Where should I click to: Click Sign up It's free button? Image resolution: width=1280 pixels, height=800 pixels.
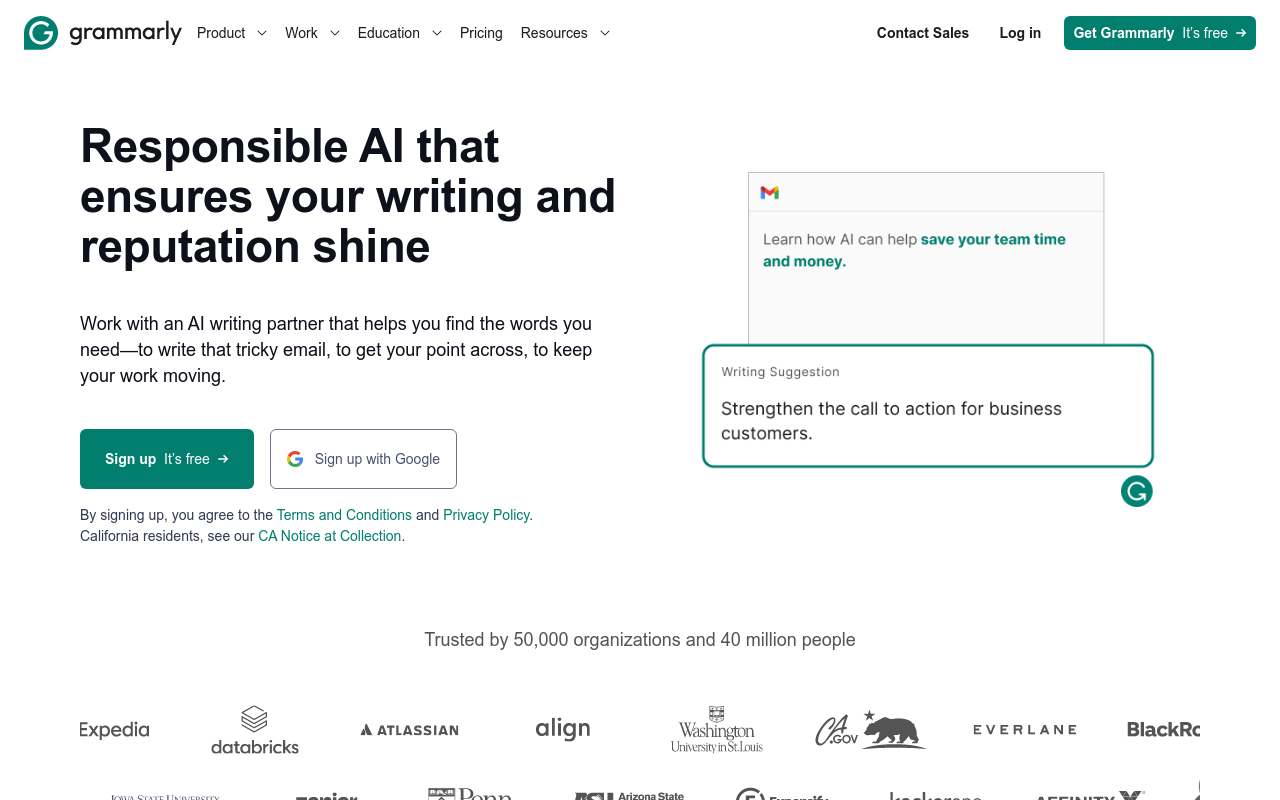pyautogui.click(x=167, y=459)
